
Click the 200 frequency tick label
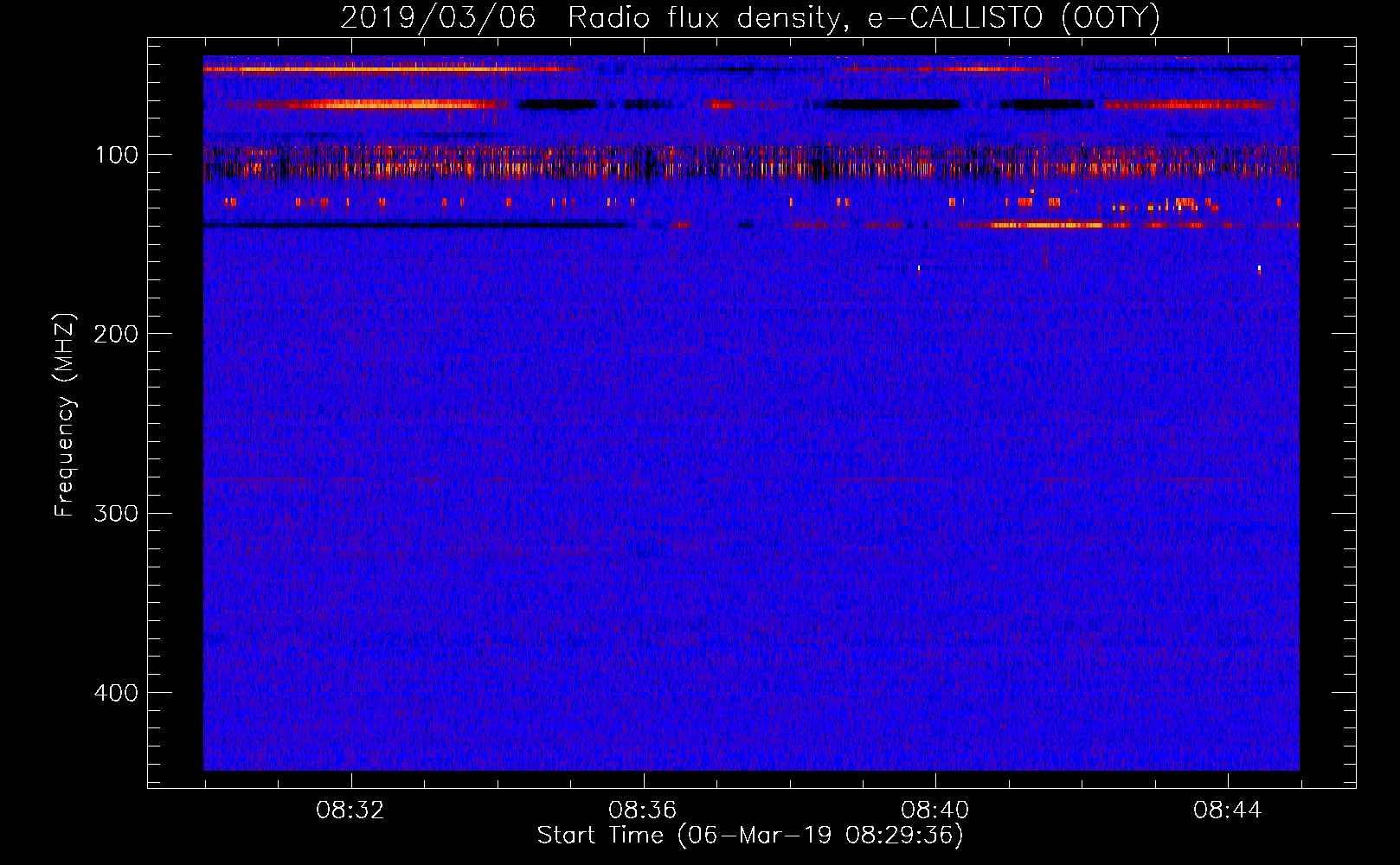pos(115,334)
